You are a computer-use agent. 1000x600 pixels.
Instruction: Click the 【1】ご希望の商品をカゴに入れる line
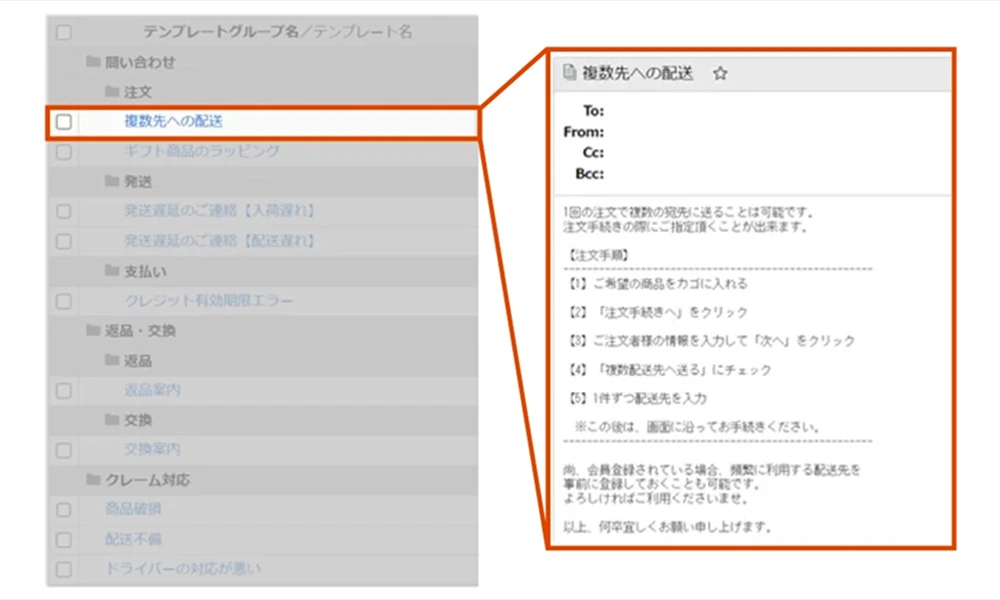(x=656, y=283)
